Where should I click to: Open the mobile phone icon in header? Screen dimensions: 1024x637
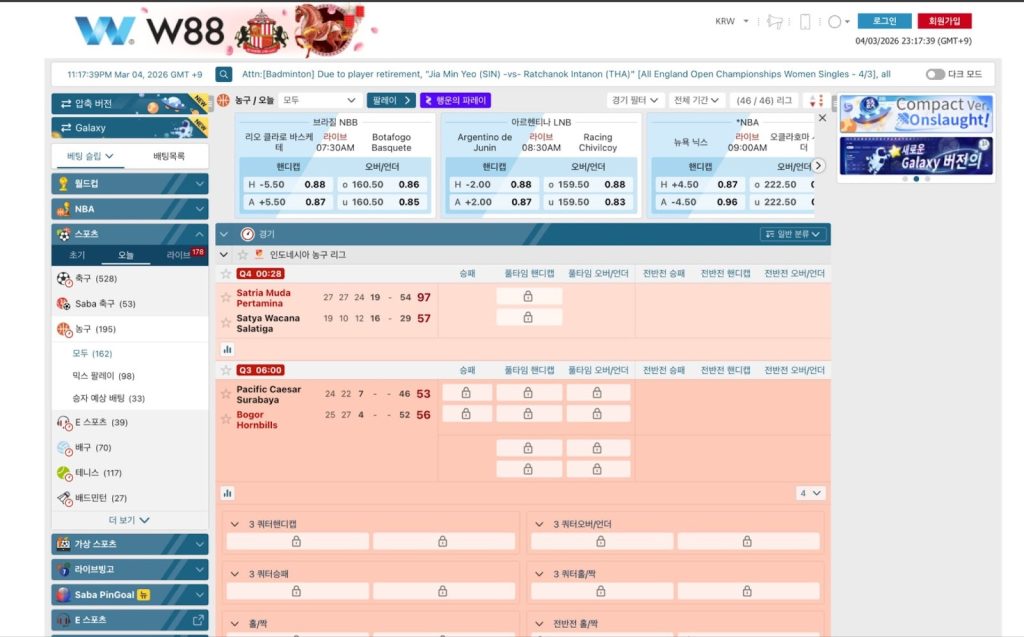[x=805, y=22]
